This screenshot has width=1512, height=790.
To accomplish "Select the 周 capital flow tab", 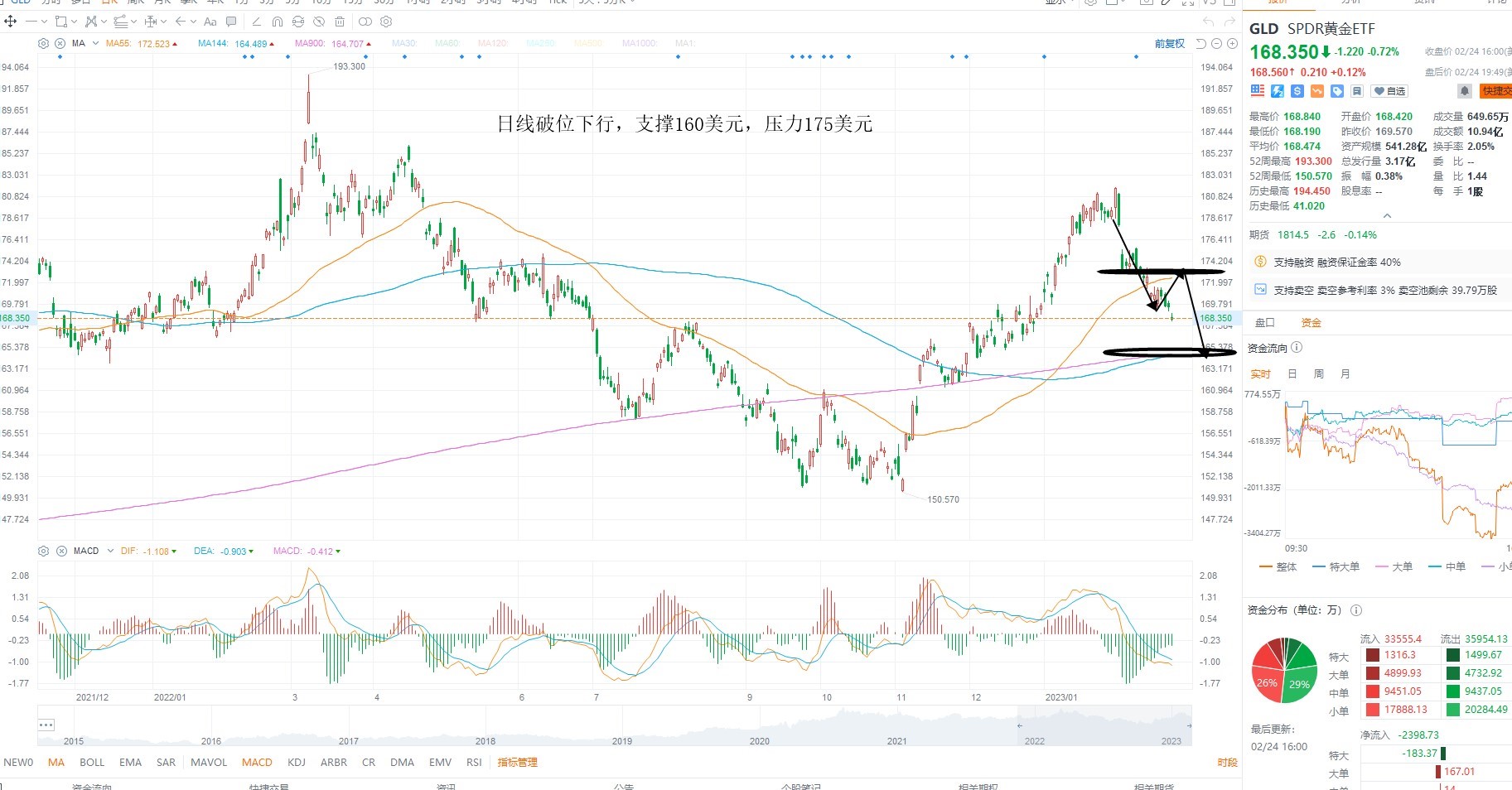I will 1319,373.
